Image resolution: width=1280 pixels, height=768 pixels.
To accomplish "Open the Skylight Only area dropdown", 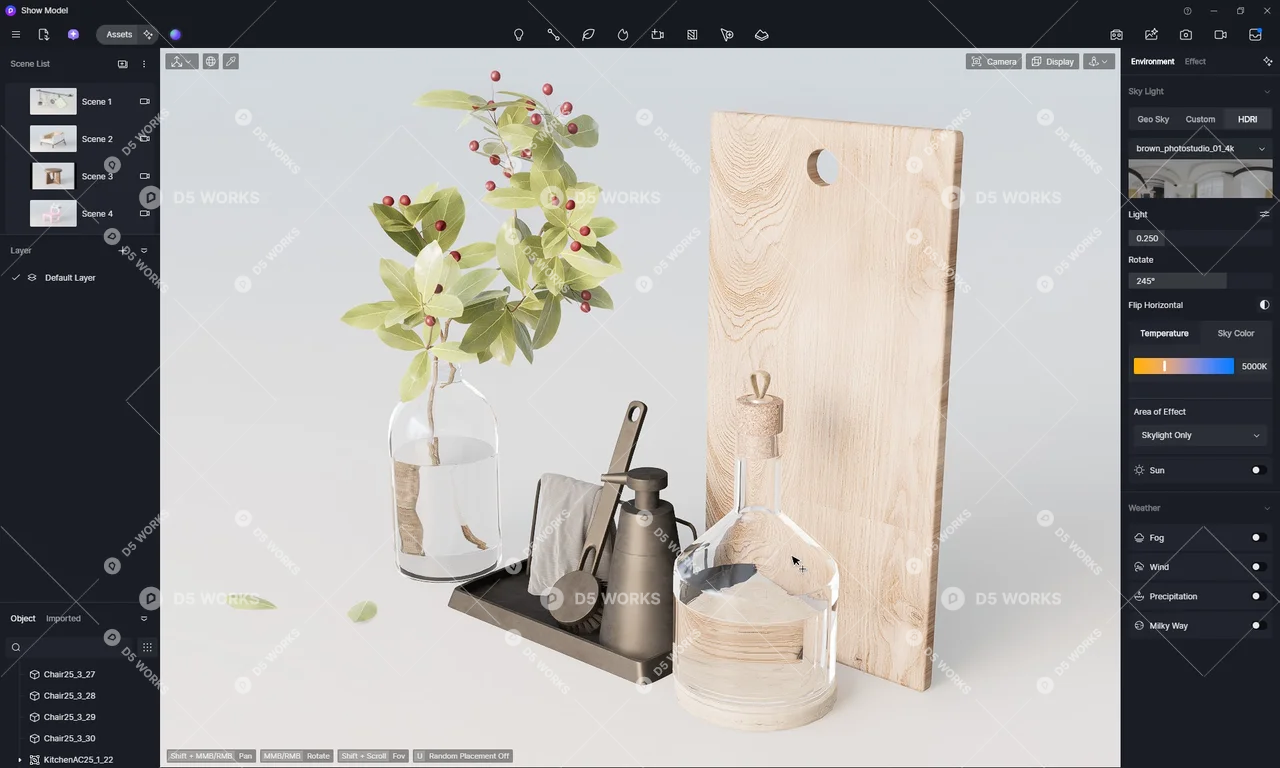I will click(x=1200, y=436).
